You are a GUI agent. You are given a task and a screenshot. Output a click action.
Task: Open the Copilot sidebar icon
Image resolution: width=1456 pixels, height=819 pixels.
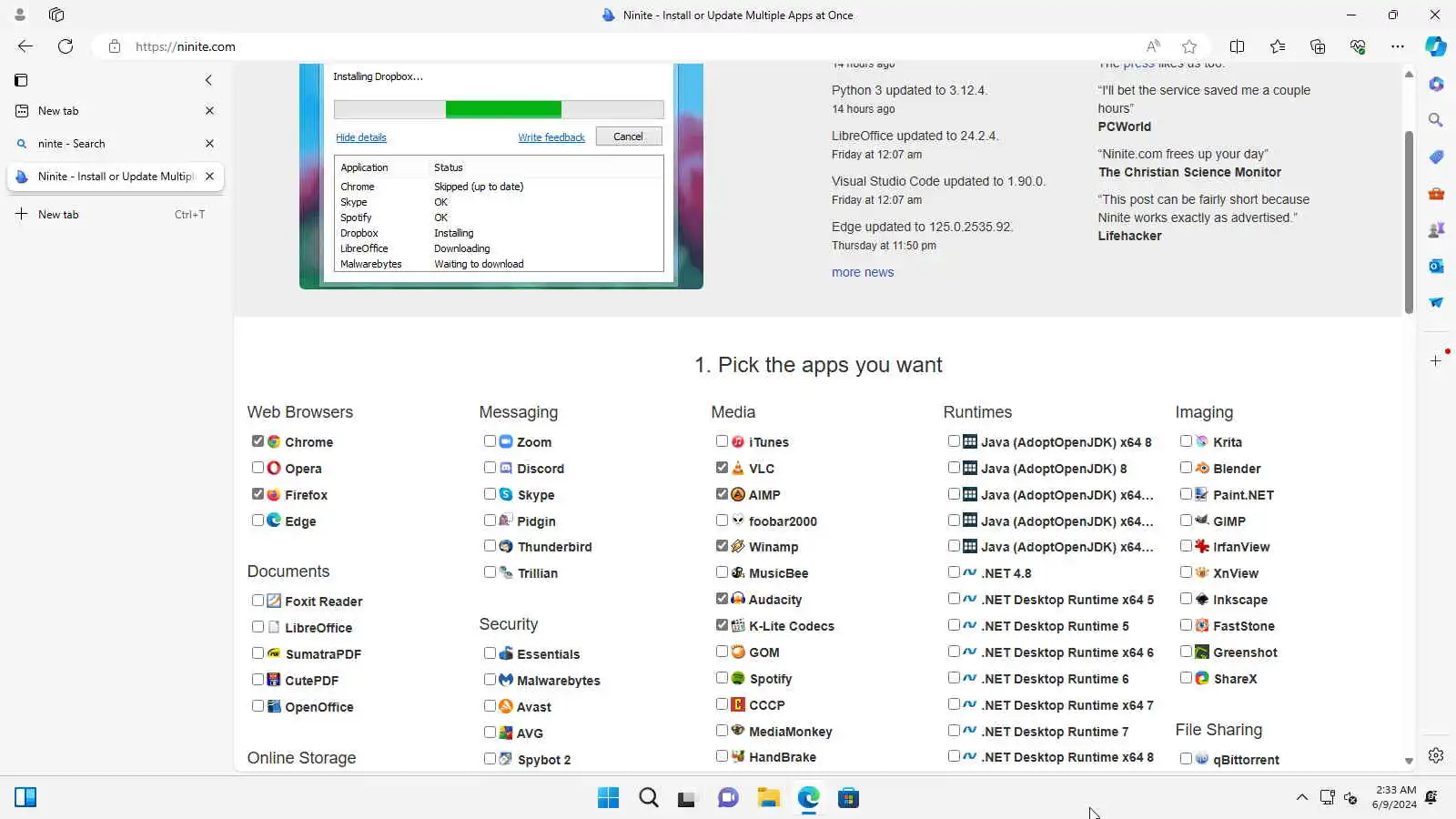click(x=1436, y=46)
